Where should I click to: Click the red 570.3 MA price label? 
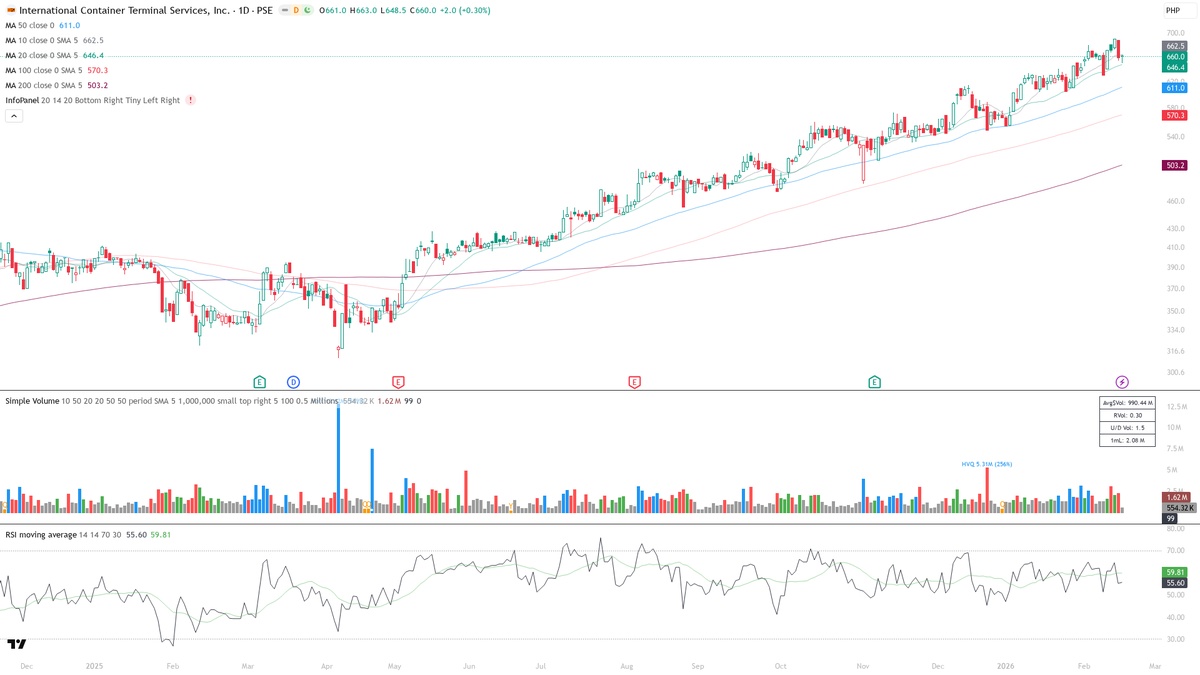tap(1175, 115)
